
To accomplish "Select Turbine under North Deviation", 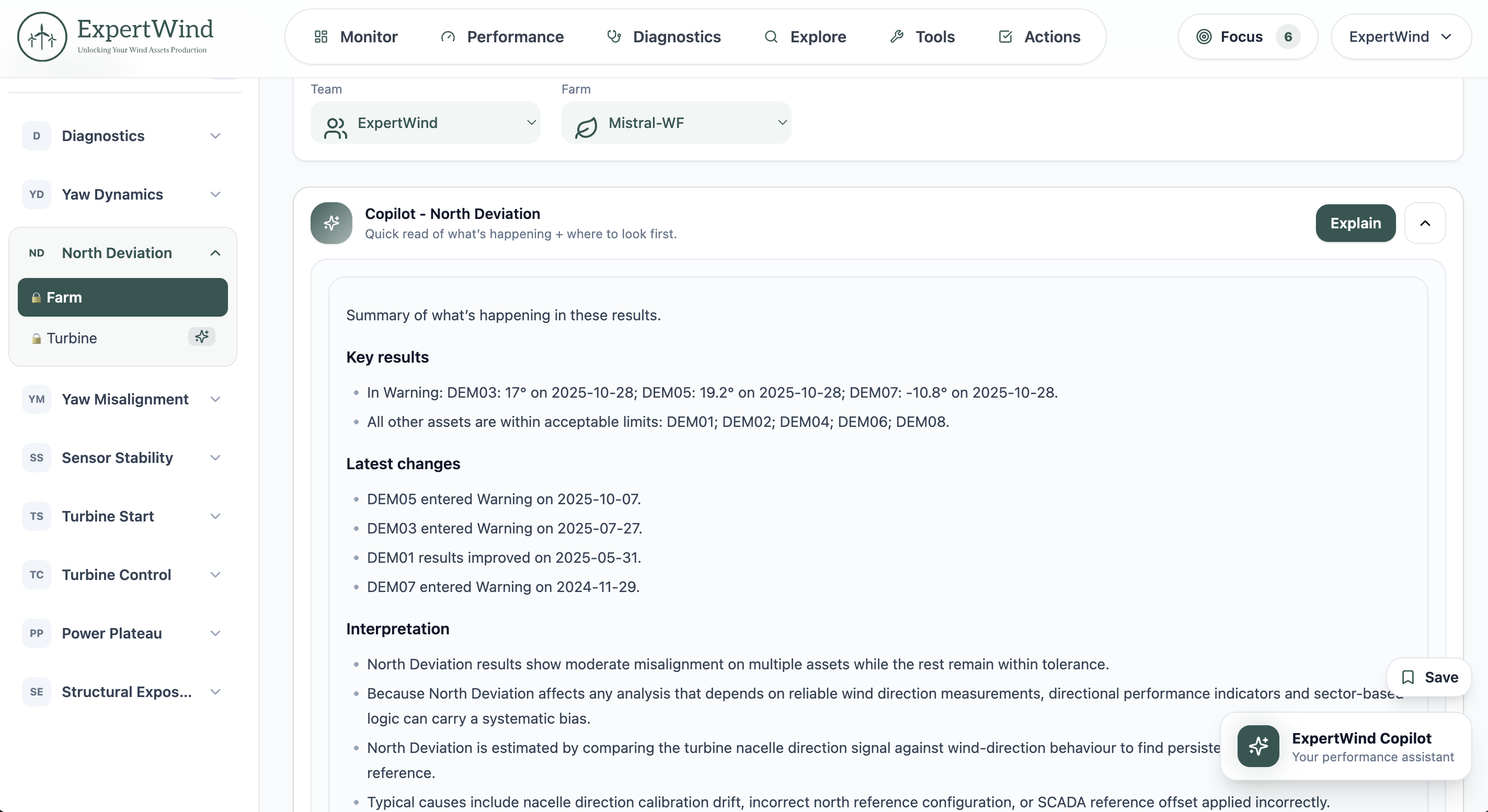I will click(72, 338).
